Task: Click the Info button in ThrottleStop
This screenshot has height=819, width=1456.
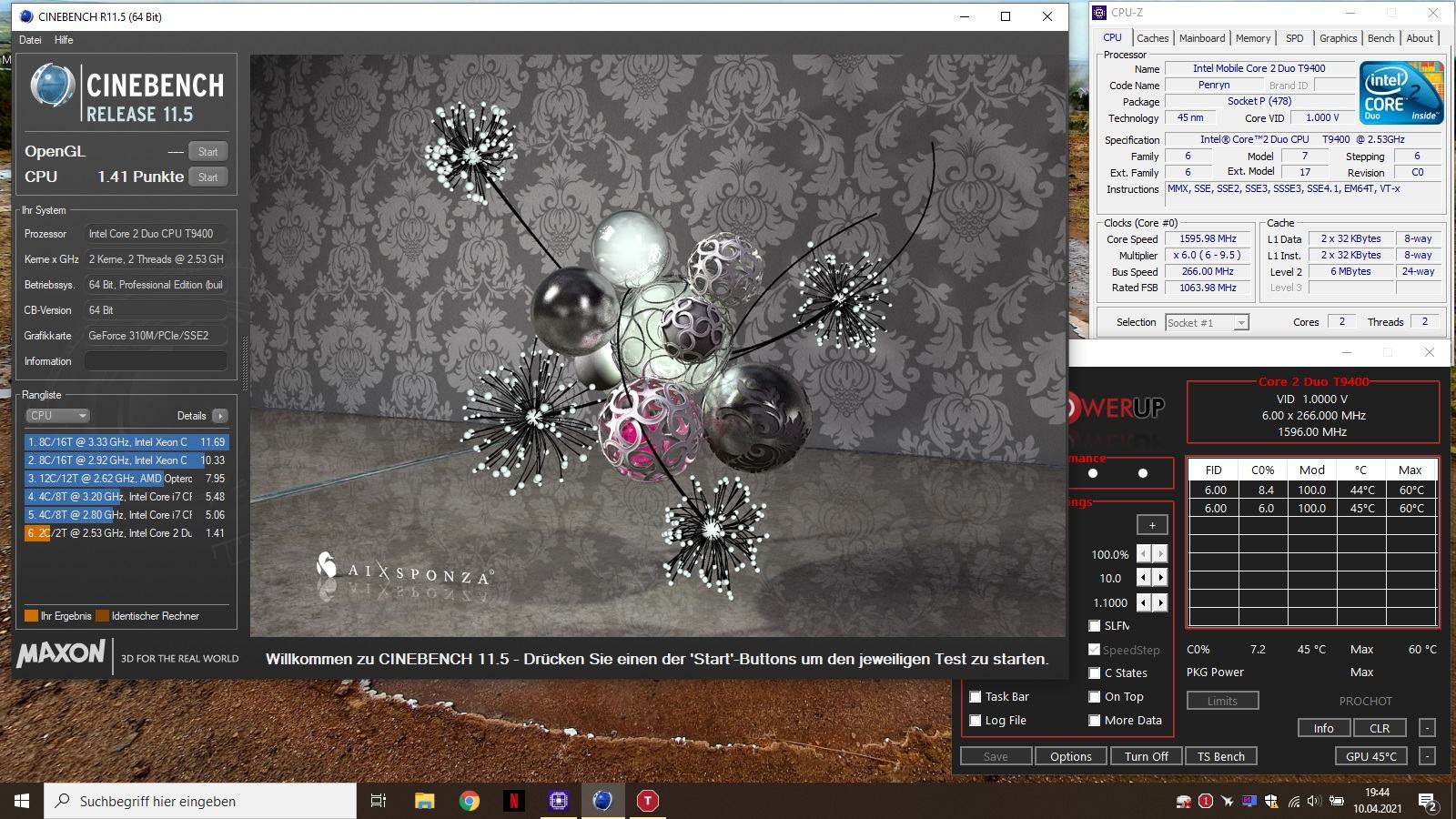Action: [x=1323, y=728]
